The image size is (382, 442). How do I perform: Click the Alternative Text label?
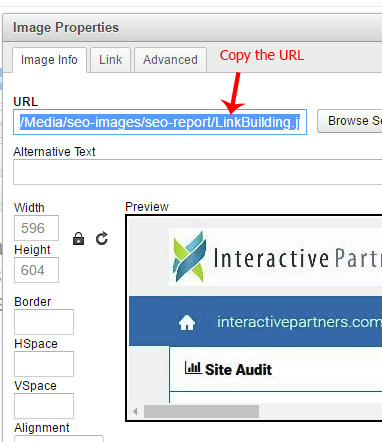(54, 152)
